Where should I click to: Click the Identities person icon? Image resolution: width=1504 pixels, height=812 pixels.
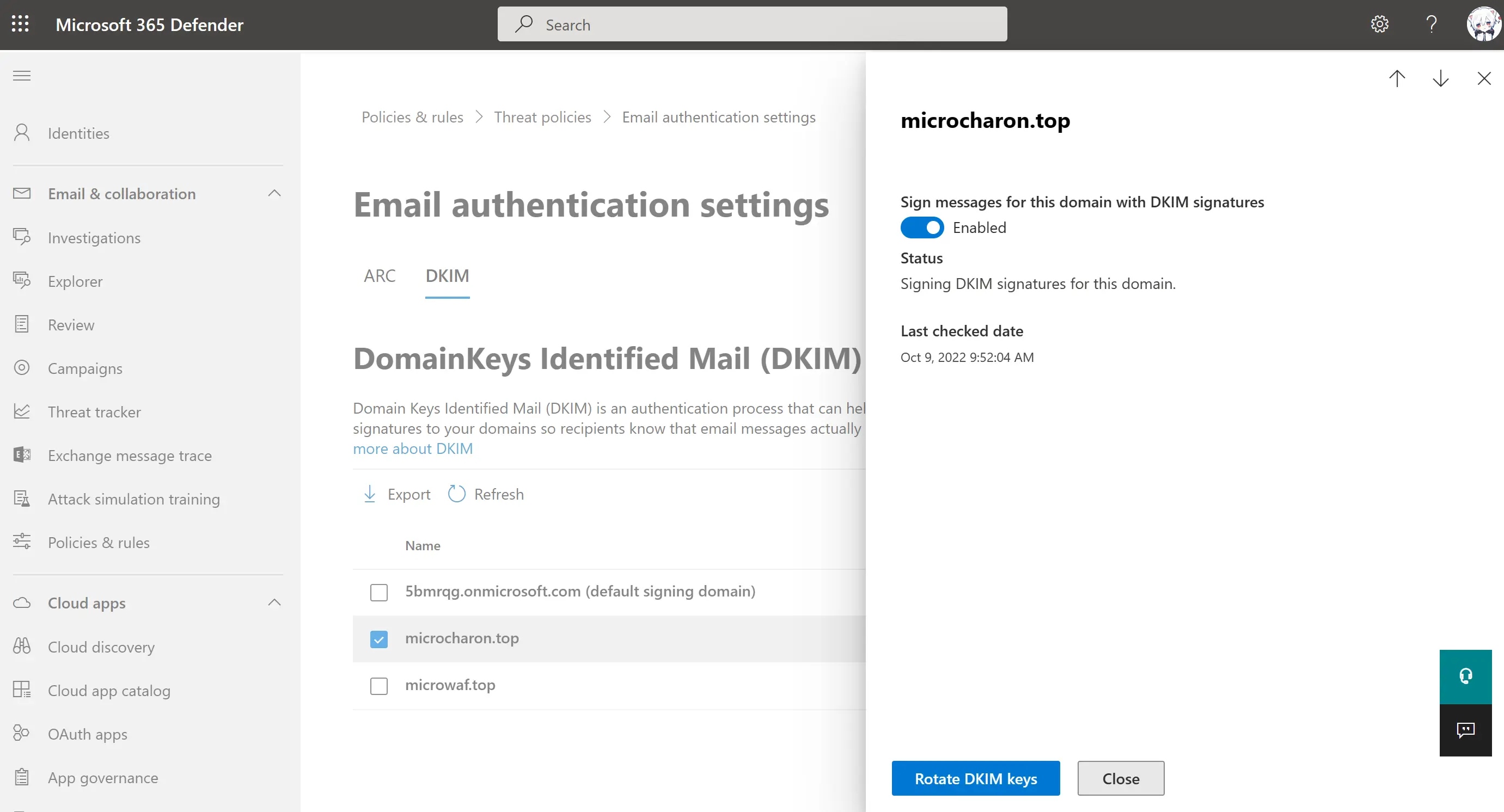tap(22, 133)
